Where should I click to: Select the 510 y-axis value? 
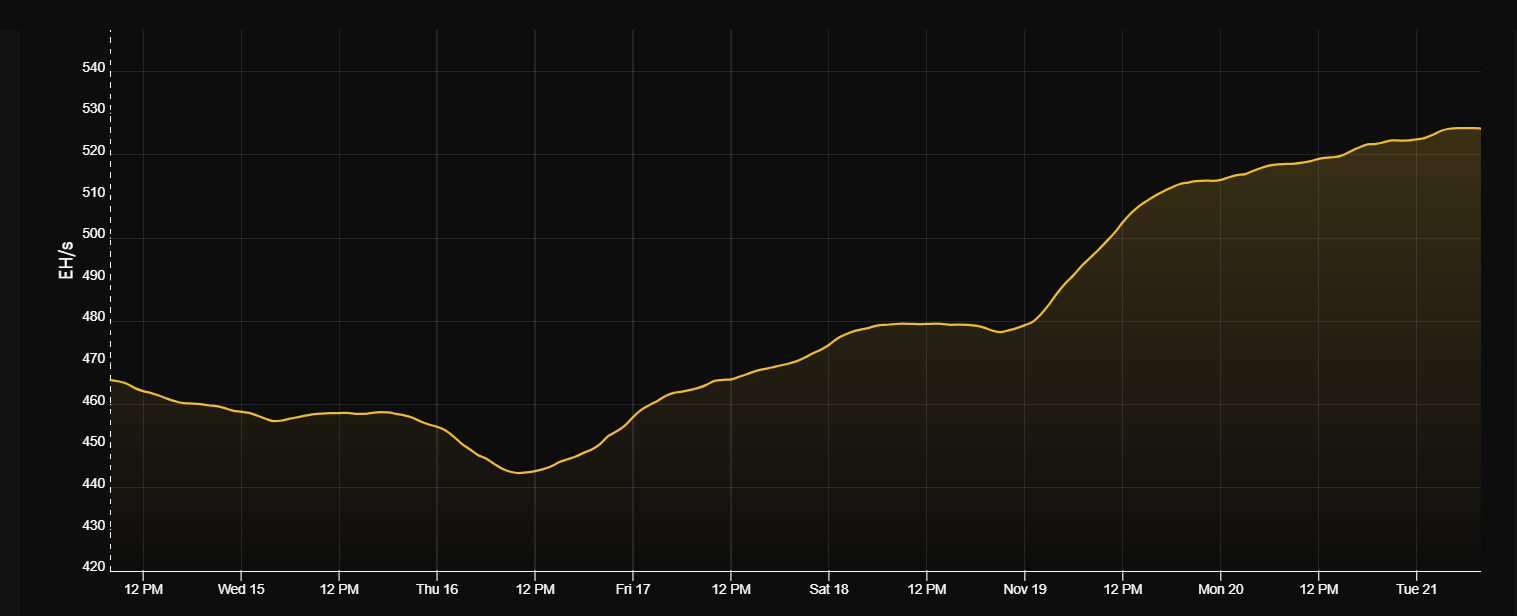click(x=93, y=192)
